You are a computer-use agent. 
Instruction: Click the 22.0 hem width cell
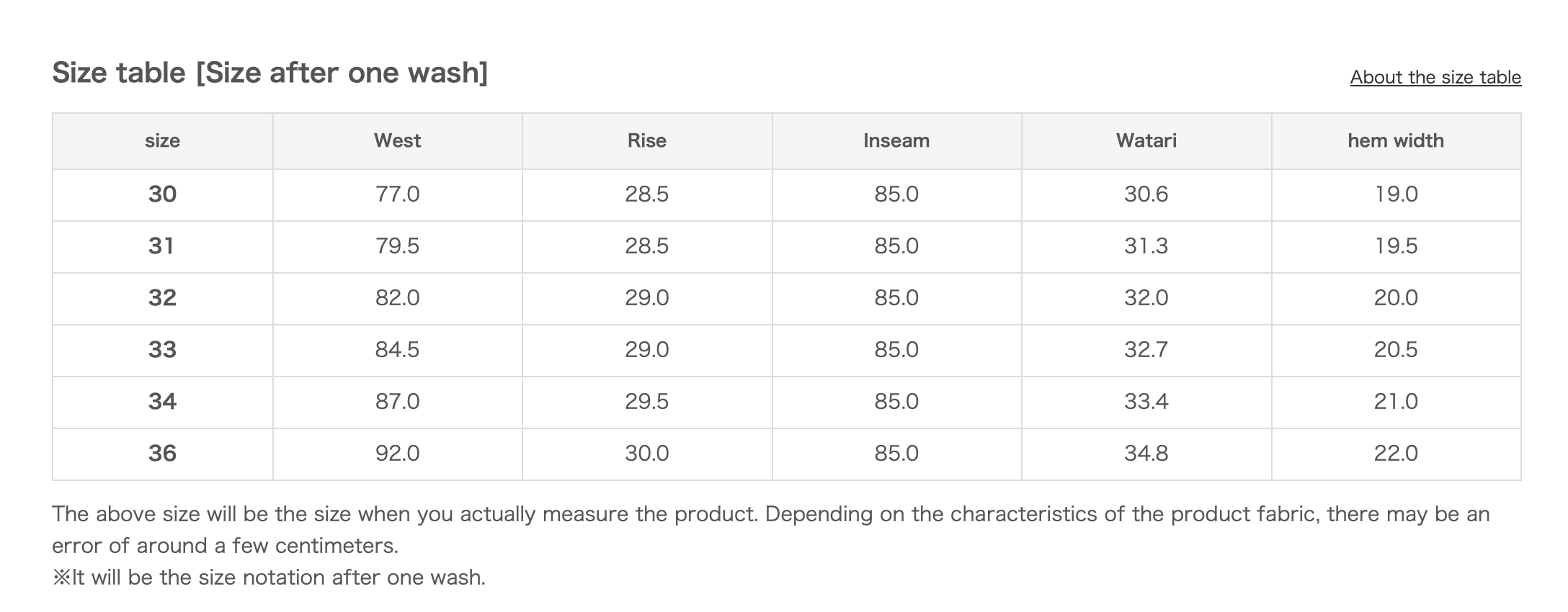pyautogui.click(x=1395, y=454)
